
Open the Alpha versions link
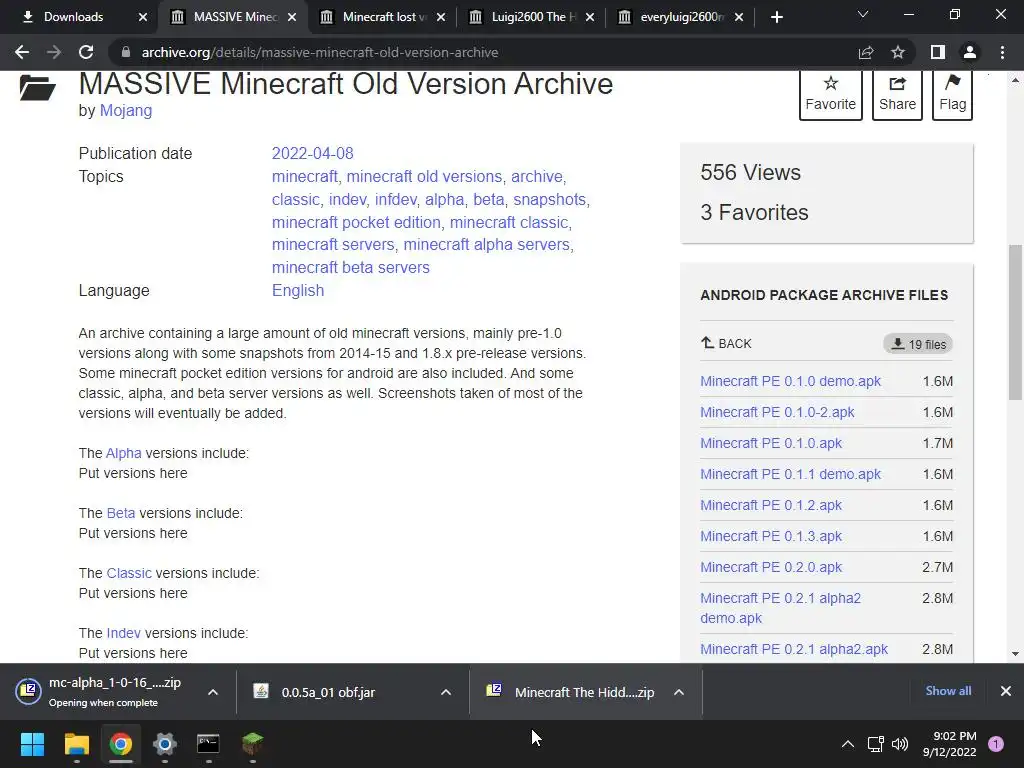[123, 453]
